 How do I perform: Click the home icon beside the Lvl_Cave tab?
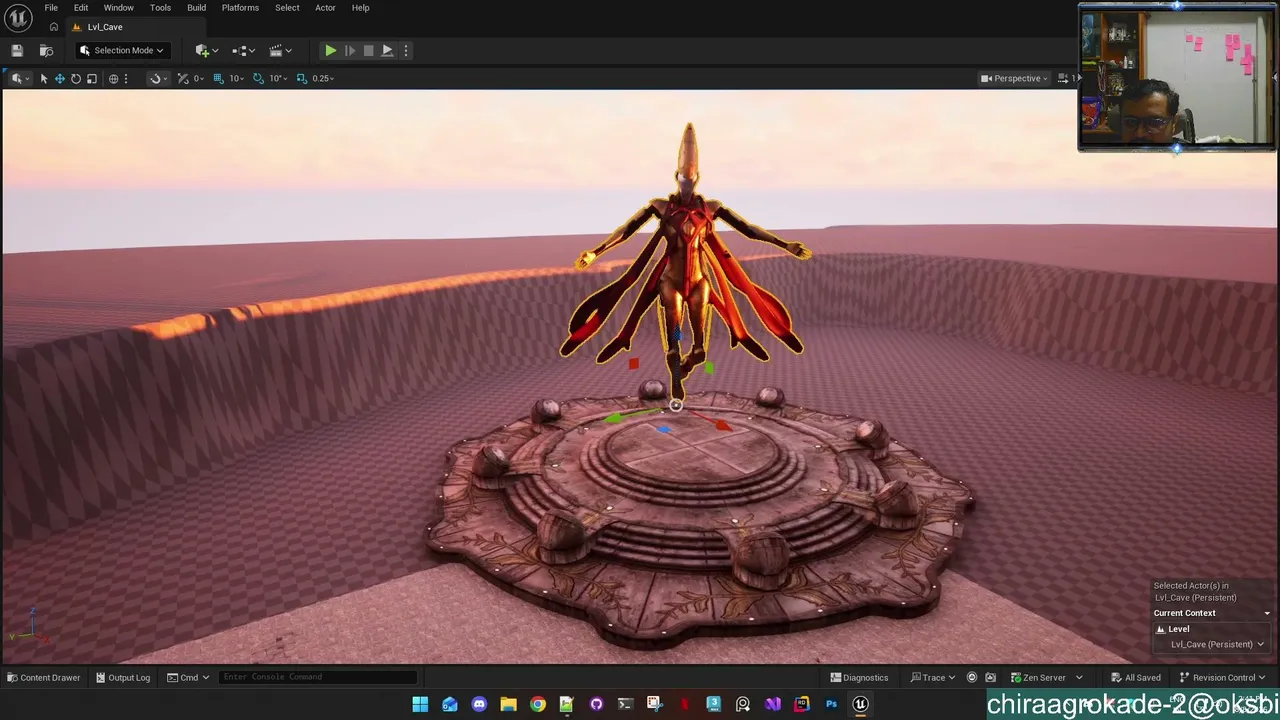54,27
